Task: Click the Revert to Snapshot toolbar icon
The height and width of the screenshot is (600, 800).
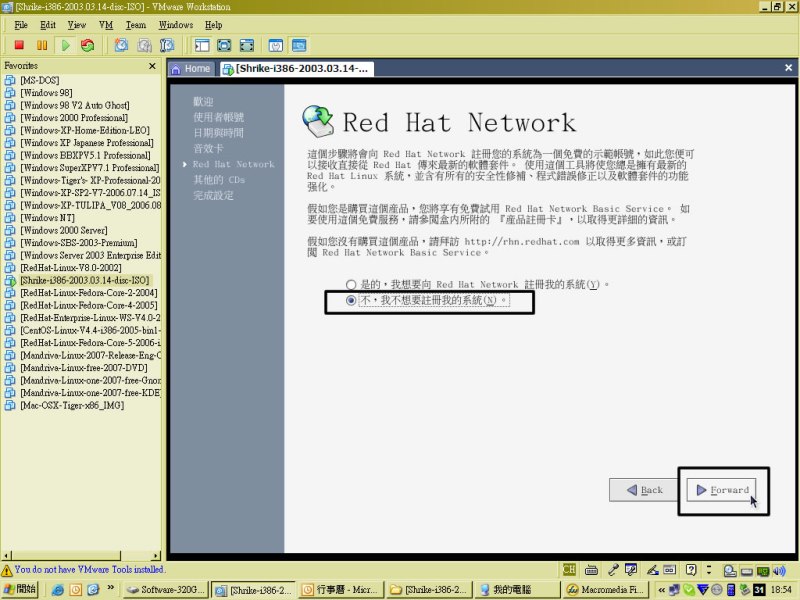Action: 144,45
